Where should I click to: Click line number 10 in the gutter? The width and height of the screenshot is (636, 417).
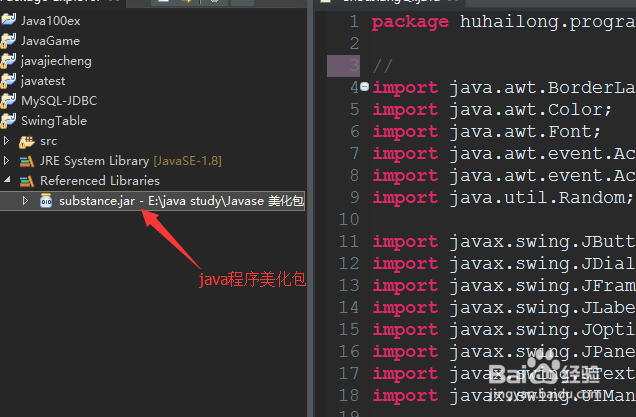[x=349, y=219]
